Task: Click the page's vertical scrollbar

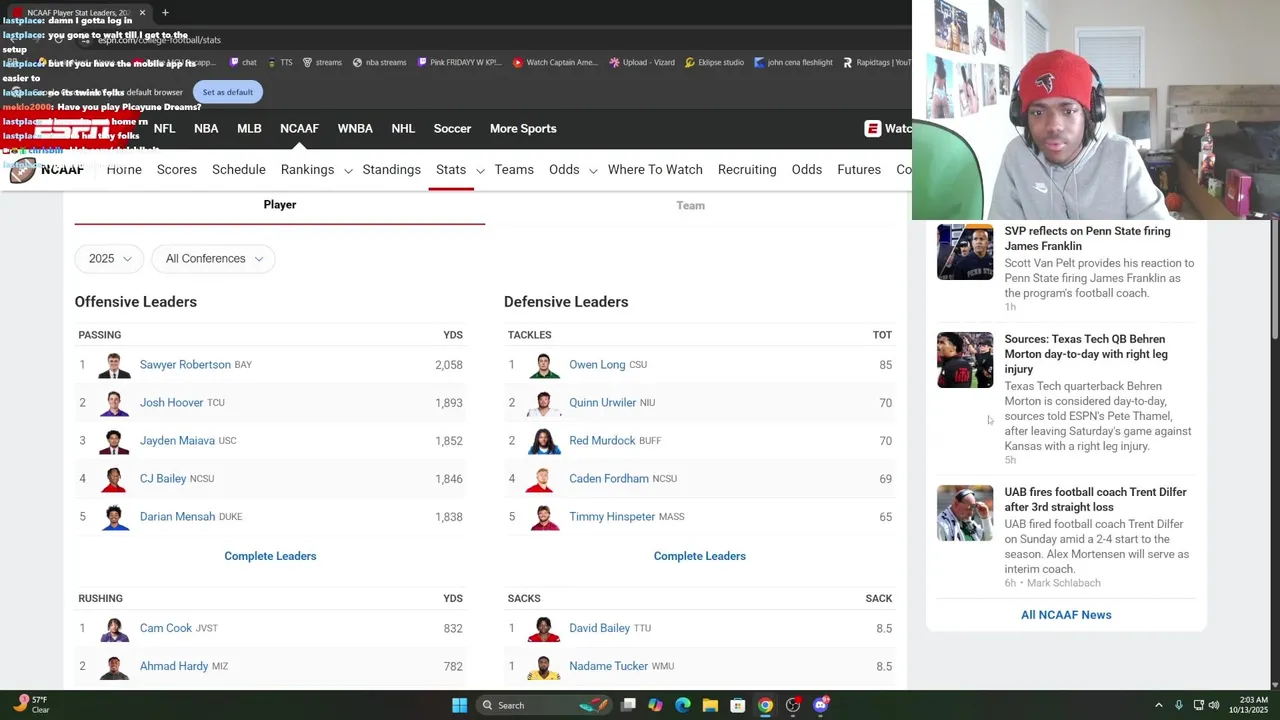Action: pyautogui.click(x=1273, y=280)
